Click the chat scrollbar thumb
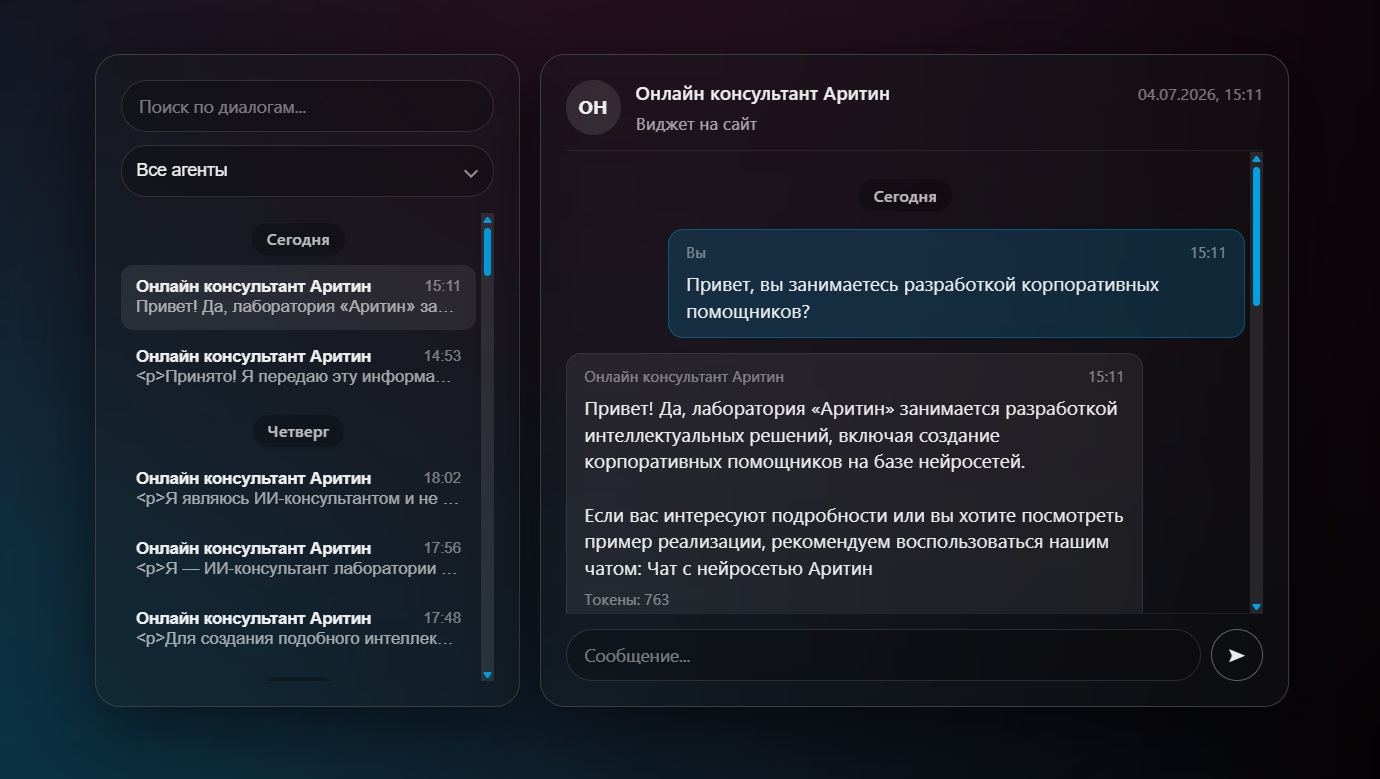Viewport: 1380px width, 779px height. coord(1256,236)
